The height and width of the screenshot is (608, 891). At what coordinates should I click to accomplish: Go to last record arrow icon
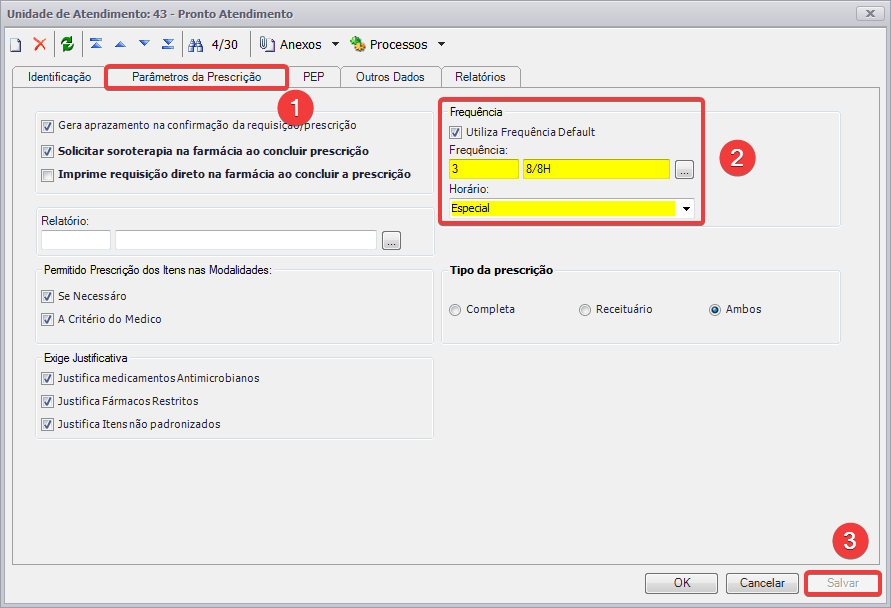[x=168, y=44]
